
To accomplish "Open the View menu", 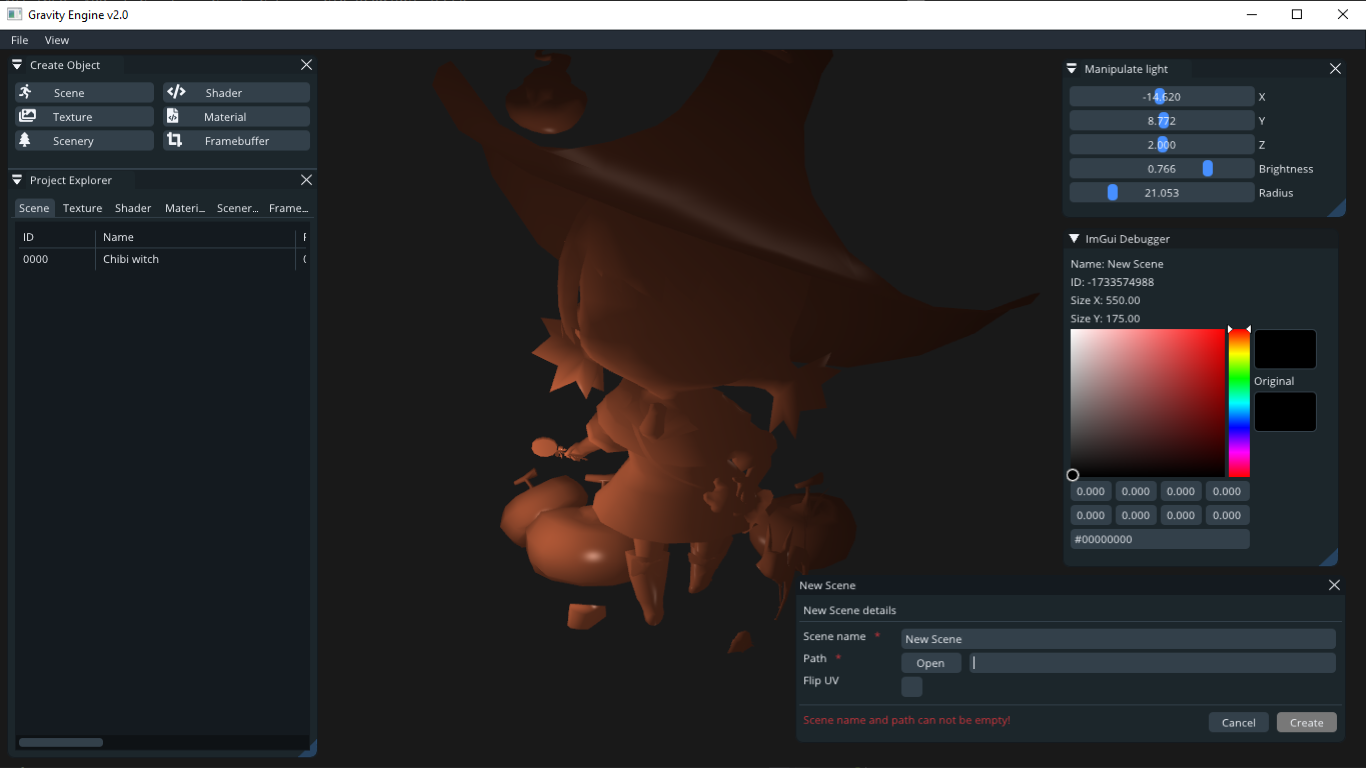I will point(57,40).
